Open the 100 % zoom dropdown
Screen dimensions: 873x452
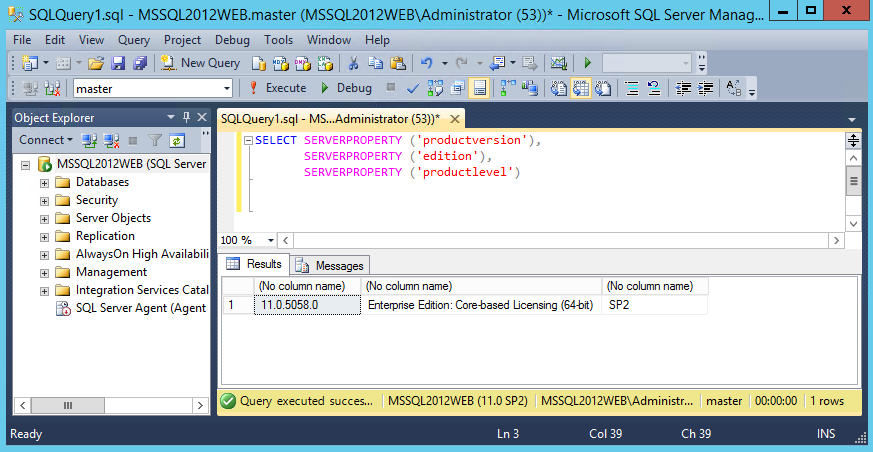tap(271, 241)
